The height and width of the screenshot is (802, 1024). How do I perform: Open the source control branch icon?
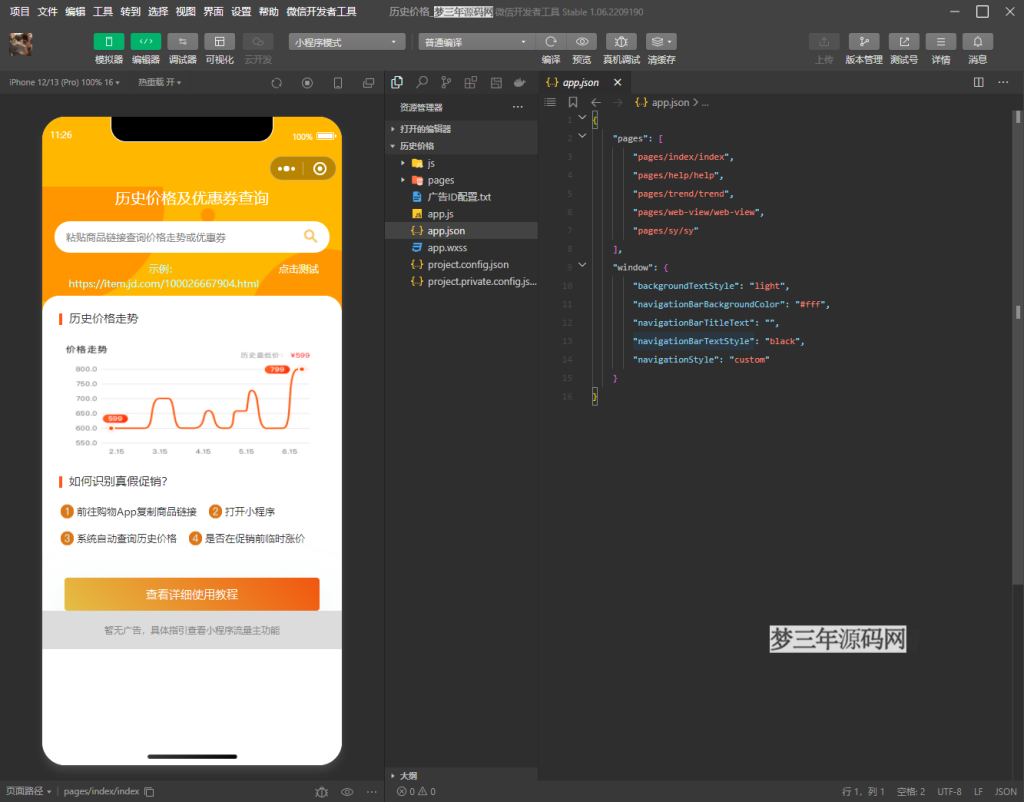click(x=446, y=83)
